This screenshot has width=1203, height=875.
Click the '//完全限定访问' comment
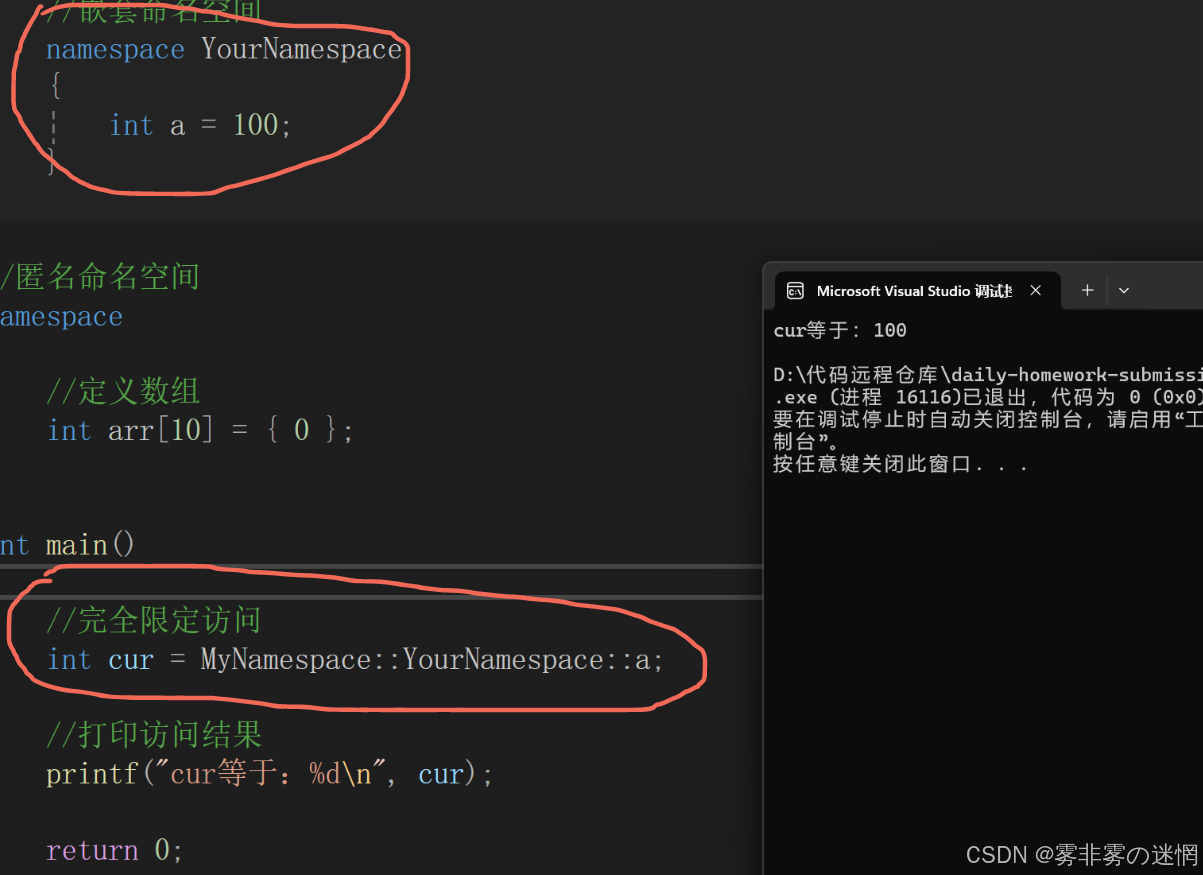coord(153,621)
